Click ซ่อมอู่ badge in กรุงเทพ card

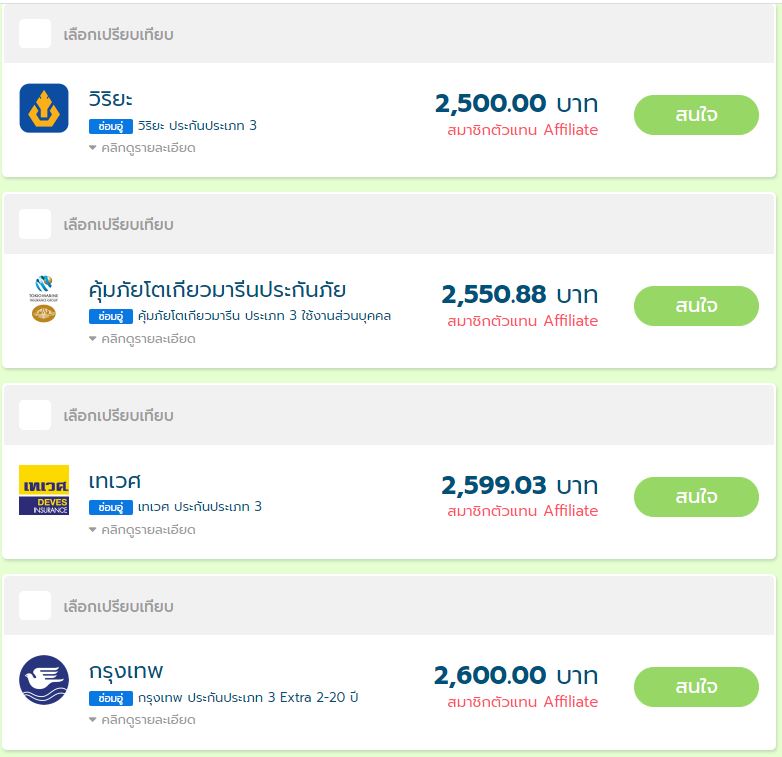pos(111,698)
